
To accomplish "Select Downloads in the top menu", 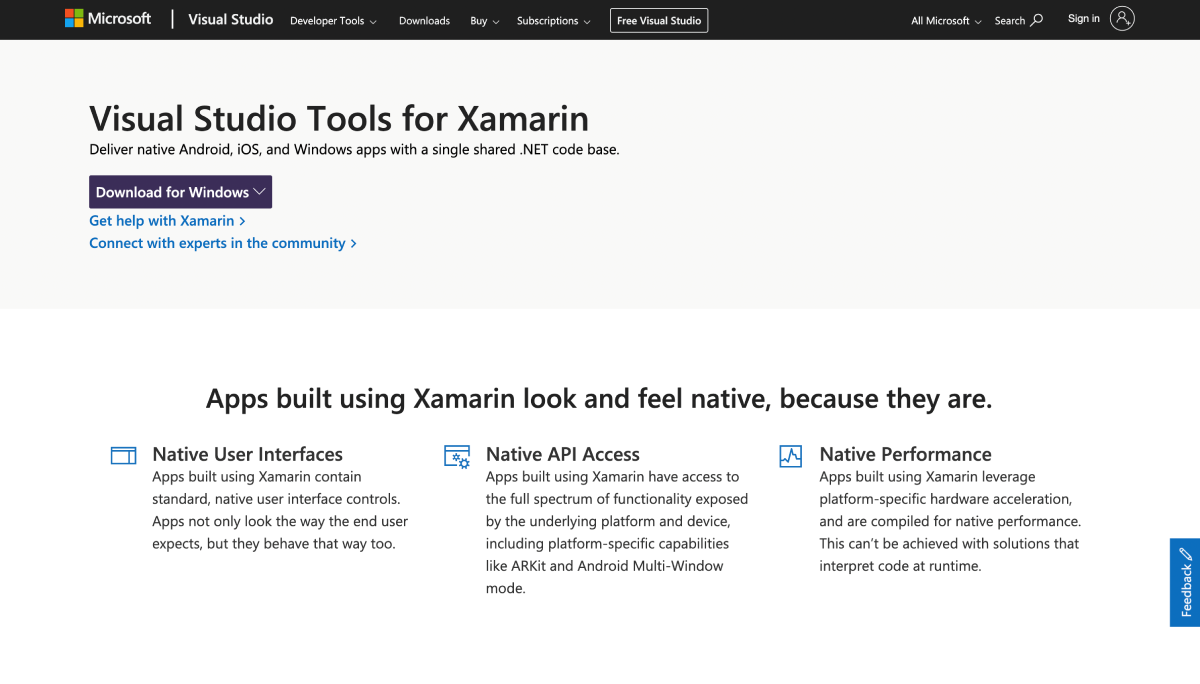I will (x=424, y=20).
